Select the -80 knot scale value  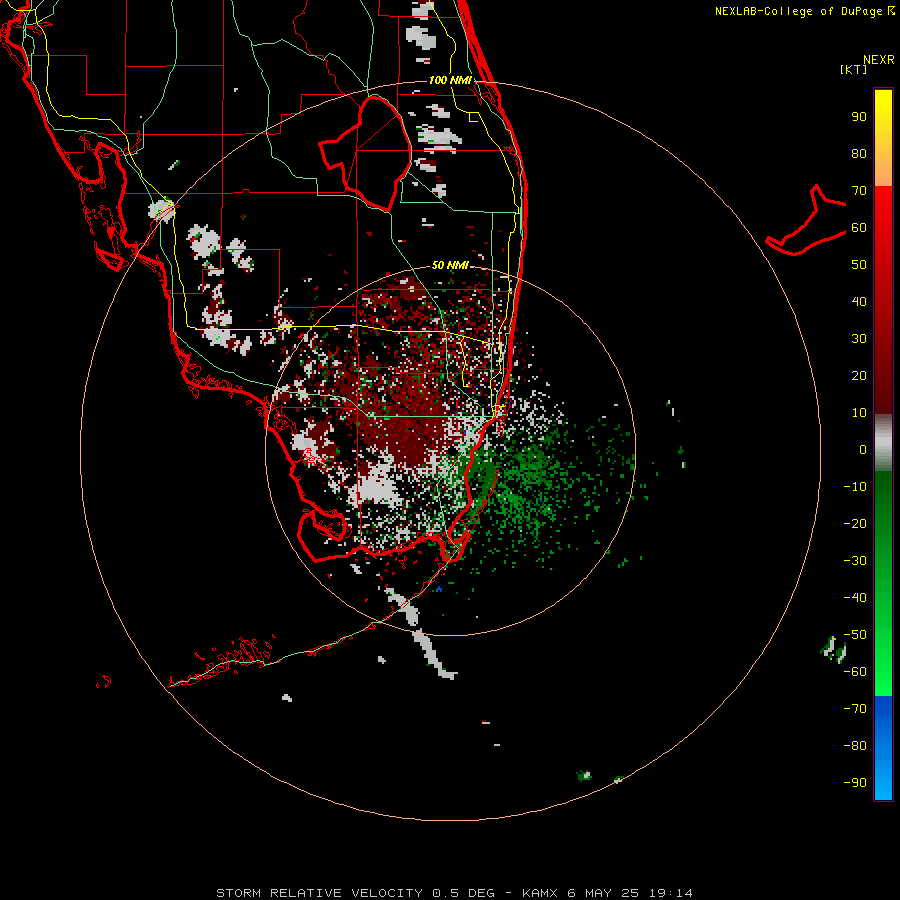(x=855, y=746)
